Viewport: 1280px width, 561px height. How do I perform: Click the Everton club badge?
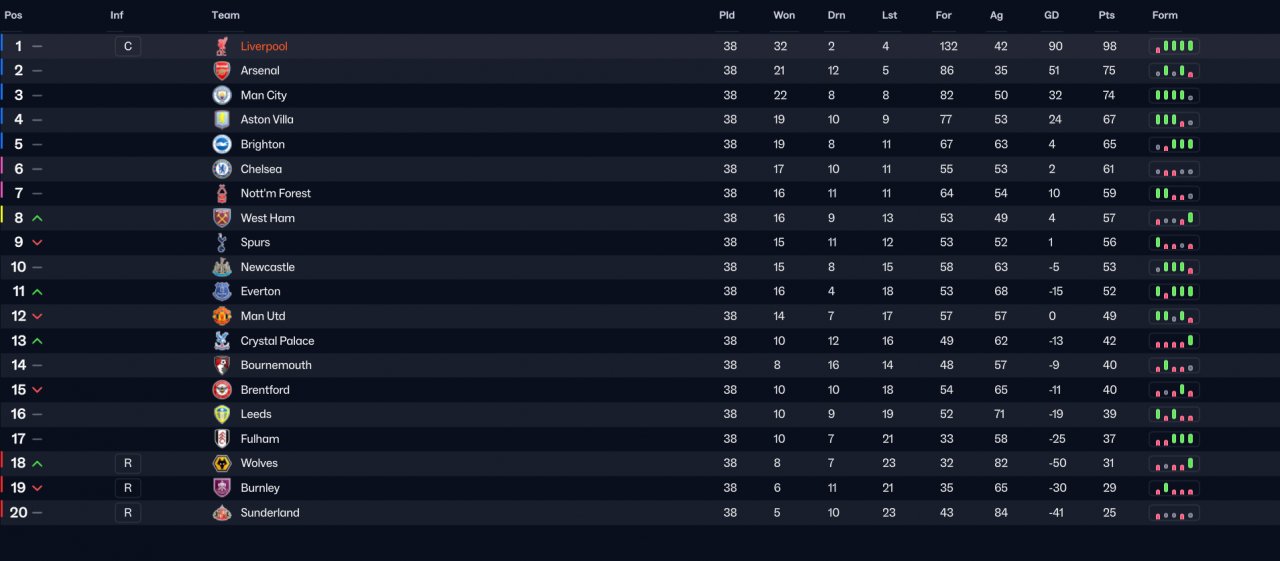(222, 291)
